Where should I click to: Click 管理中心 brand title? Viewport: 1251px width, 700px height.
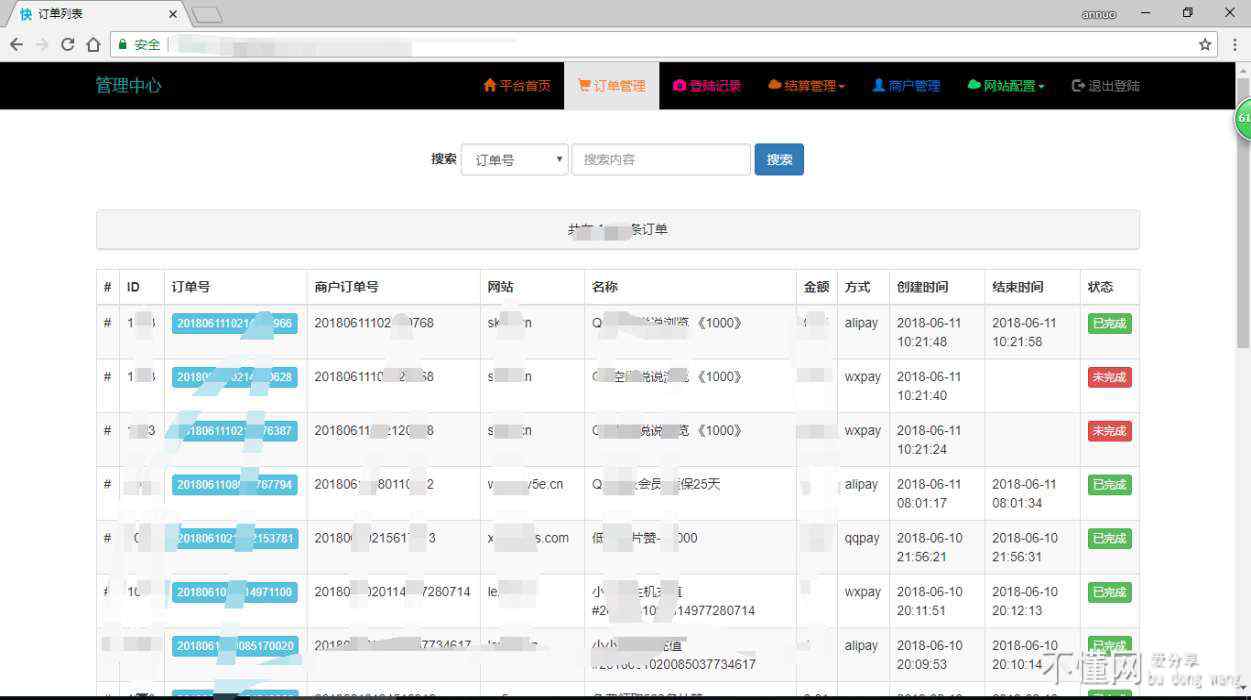pyautogui.click(x=128, y=86)
